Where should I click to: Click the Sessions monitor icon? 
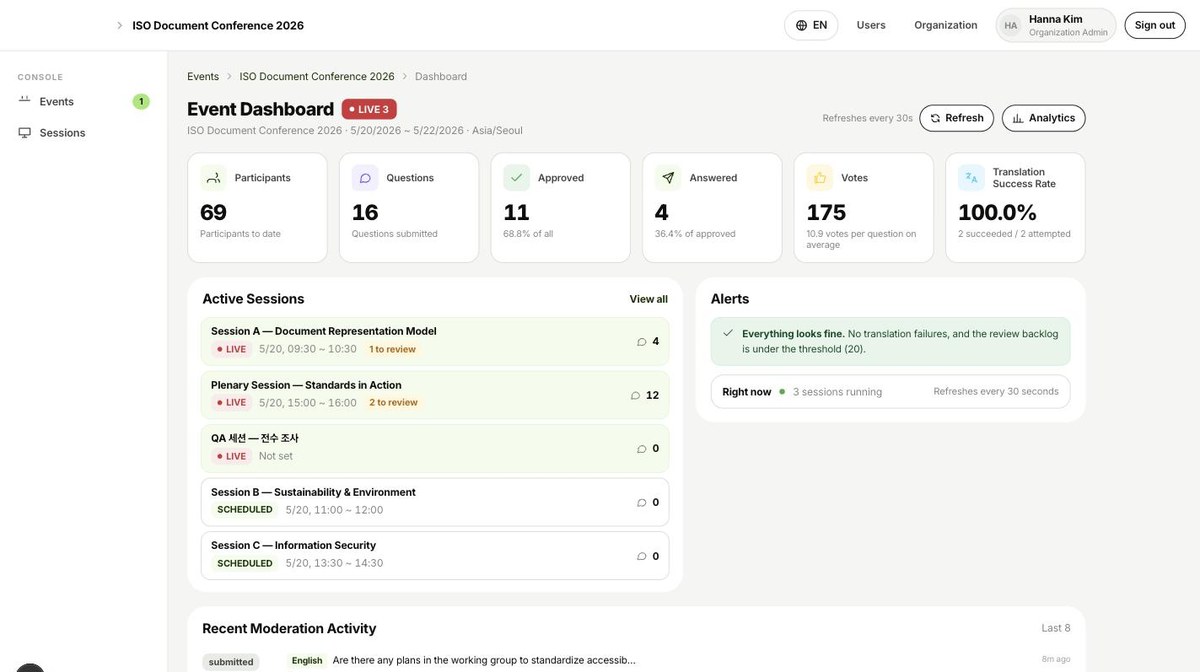(x=24, y=132)
